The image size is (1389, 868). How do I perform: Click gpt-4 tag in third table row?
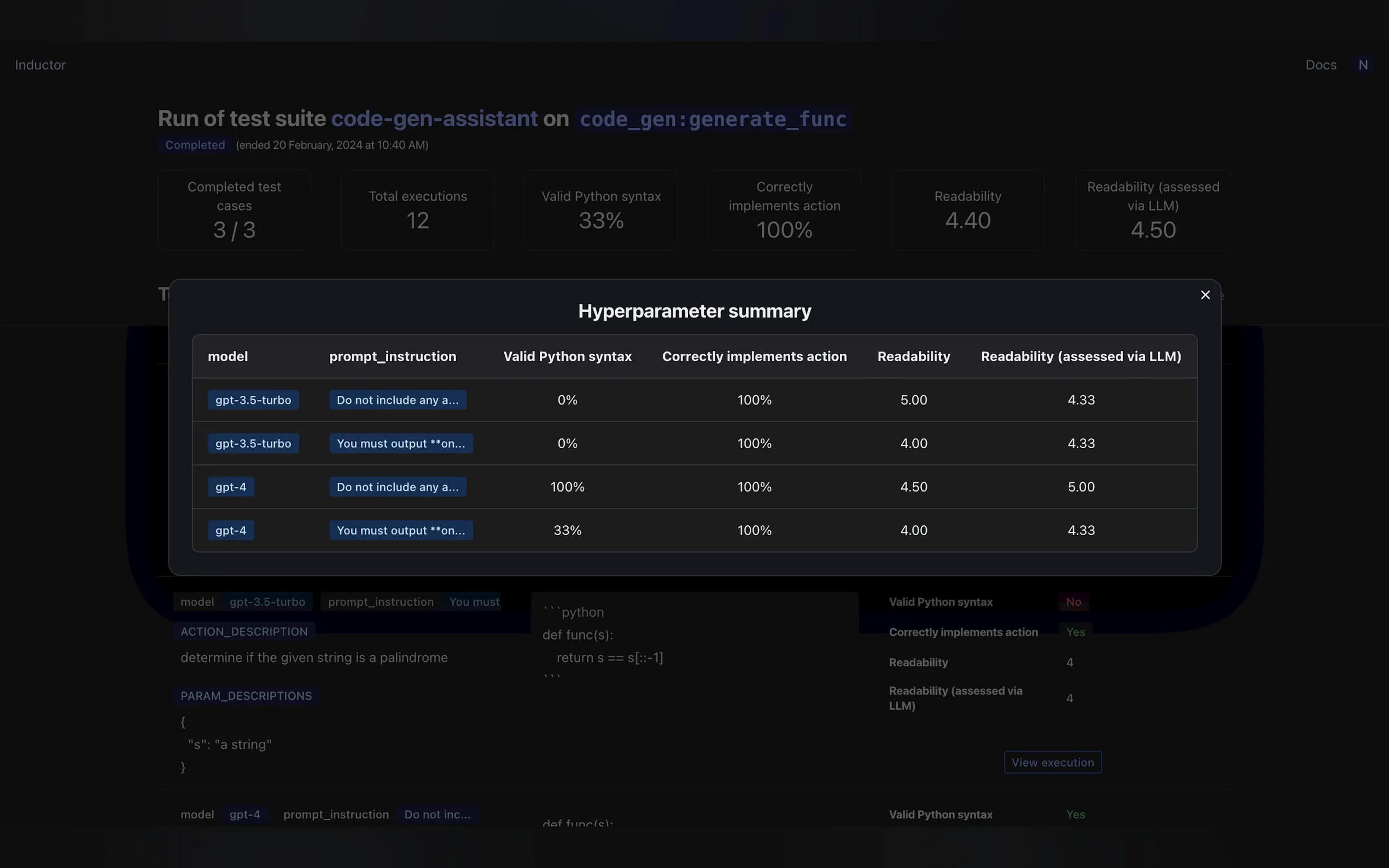[x=230, y=487]
